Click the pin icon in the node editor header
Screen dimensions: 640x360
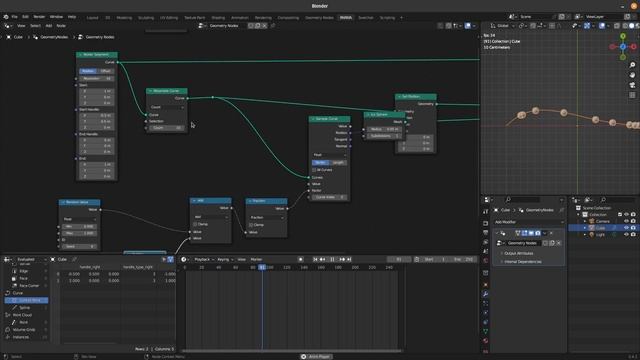(273, 25)
